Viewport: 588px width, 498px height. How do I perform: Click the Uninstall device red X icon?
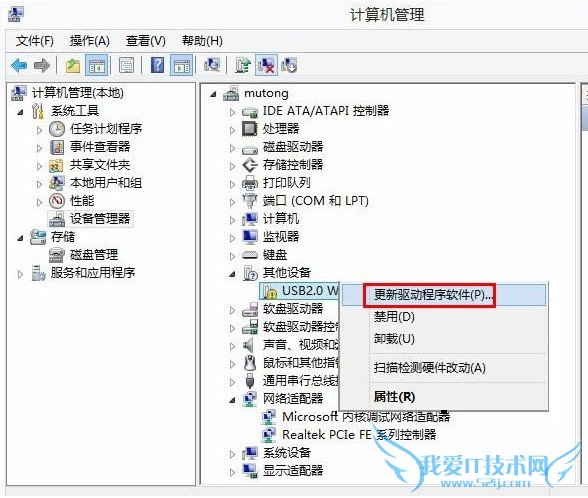(x=266, y=65)
